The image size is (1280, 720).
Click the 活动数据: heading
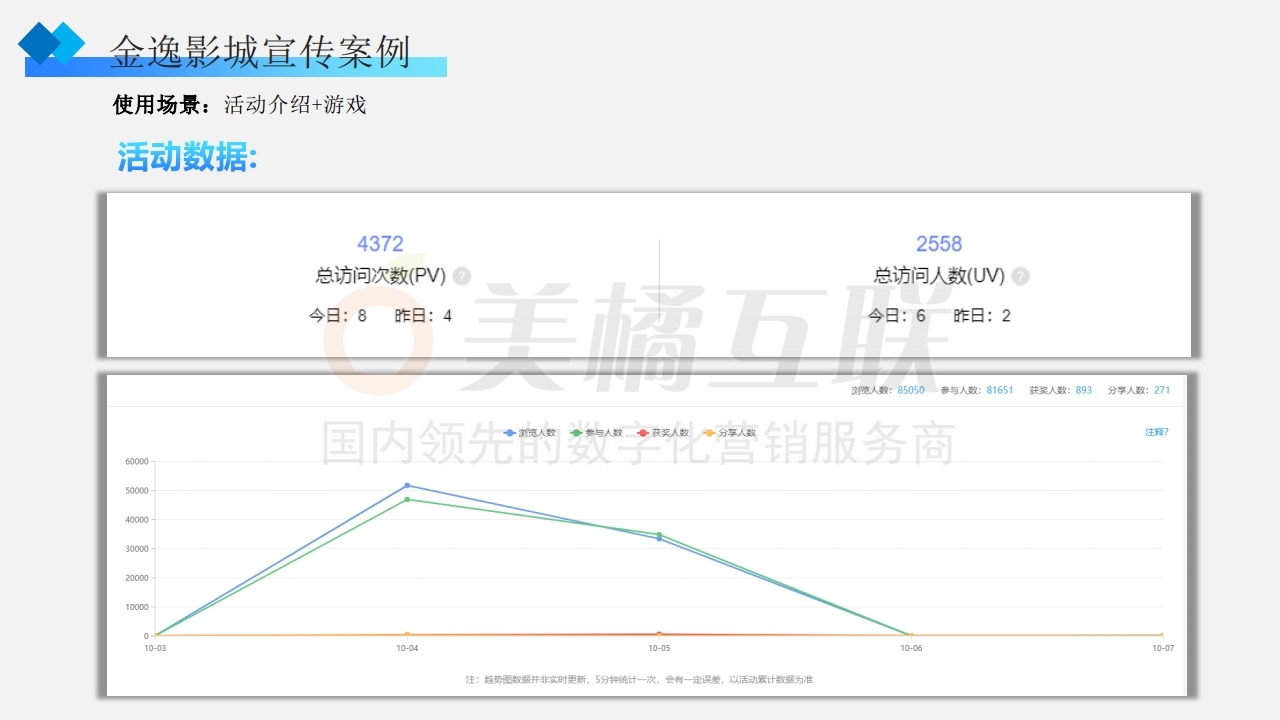click(187, 157)
